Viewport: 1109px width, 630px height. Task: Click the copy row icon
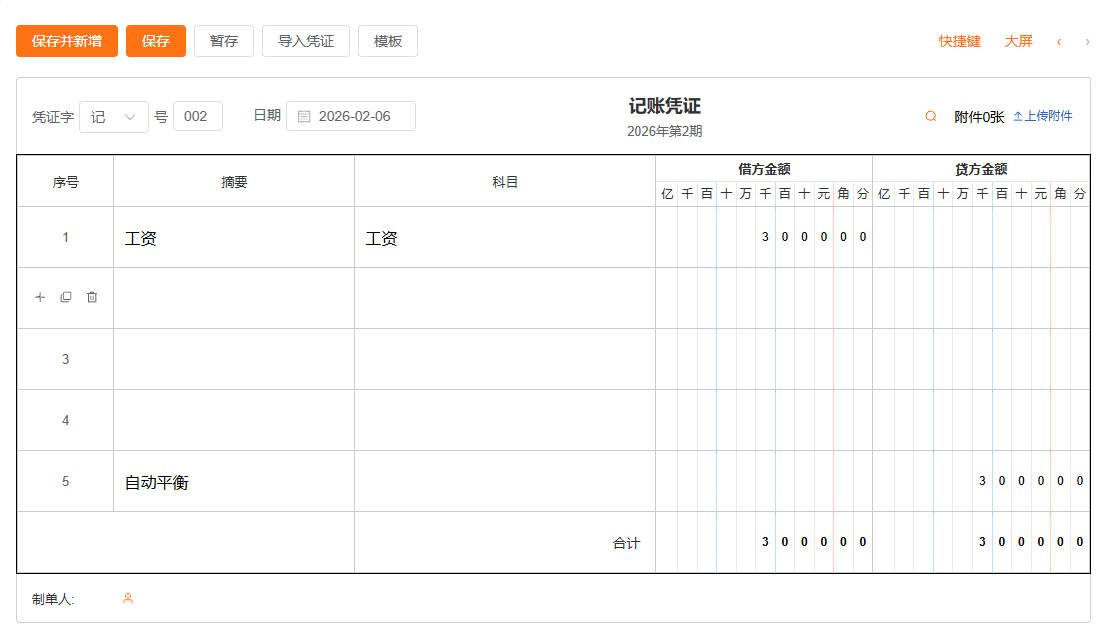coord(66,297)
